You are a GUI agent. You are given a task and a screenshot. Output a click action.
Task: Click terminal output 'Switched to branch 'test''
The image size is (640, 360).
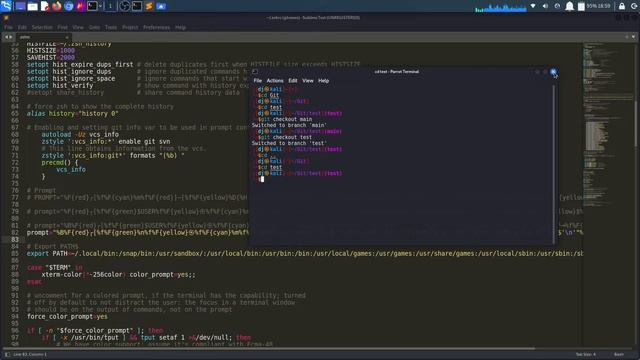[x=289, y=143]
